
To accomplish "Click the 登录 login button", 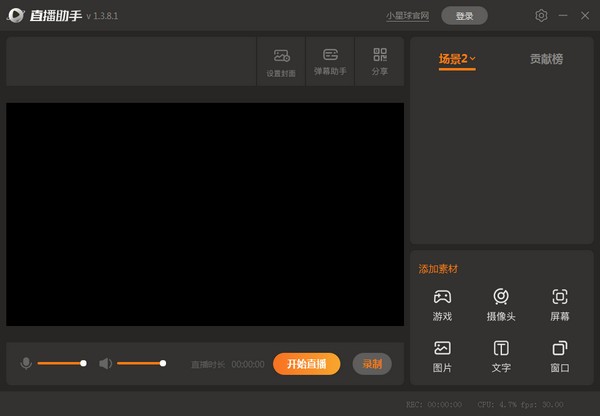I will (464, 16).
